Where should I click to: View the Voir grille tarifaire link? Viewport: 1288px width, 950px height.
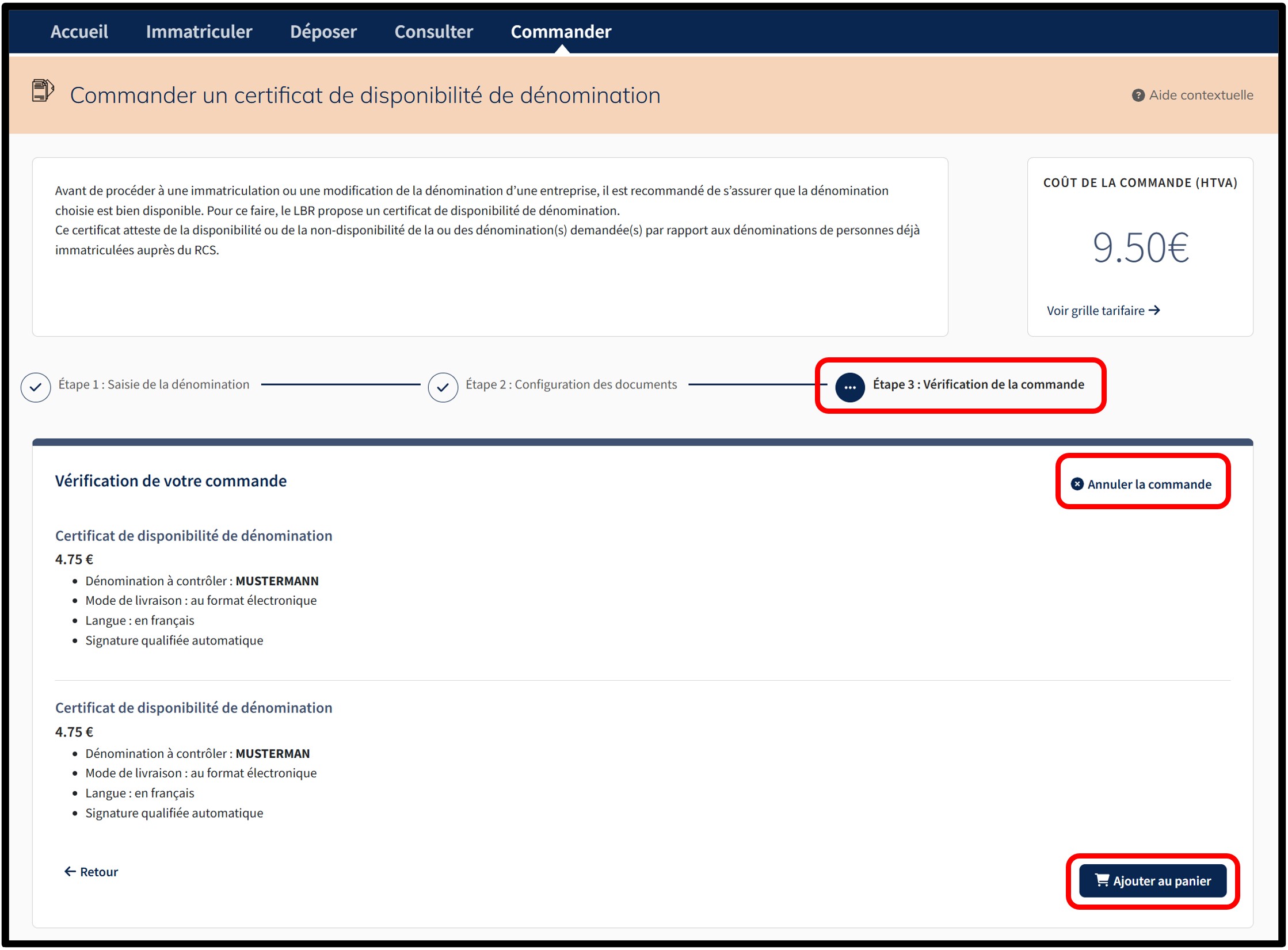point(1095,311)
